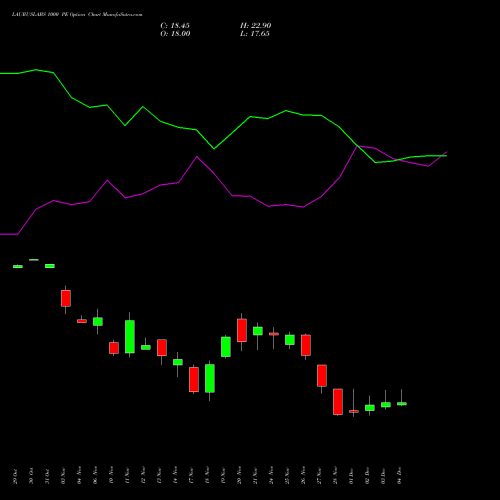The height and width of the screenshot is (500, 500).
Task: Select the 19 Nov date label
Action: (x=223, y=476)
